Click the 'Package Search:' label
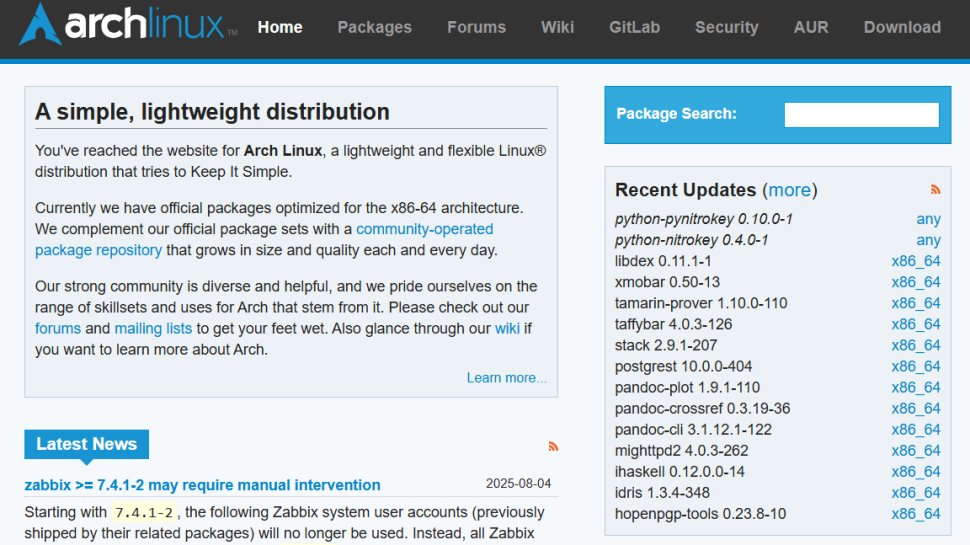This screenshot has height=545, width=970. pos(676,114)
